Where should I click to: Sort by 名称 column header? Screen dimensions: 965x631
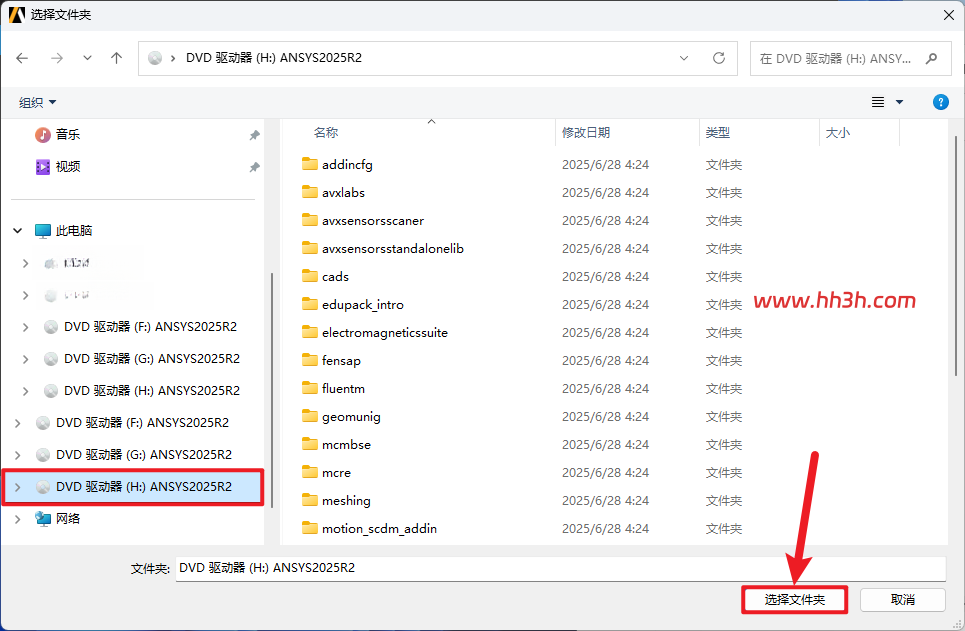pos(326,132)
